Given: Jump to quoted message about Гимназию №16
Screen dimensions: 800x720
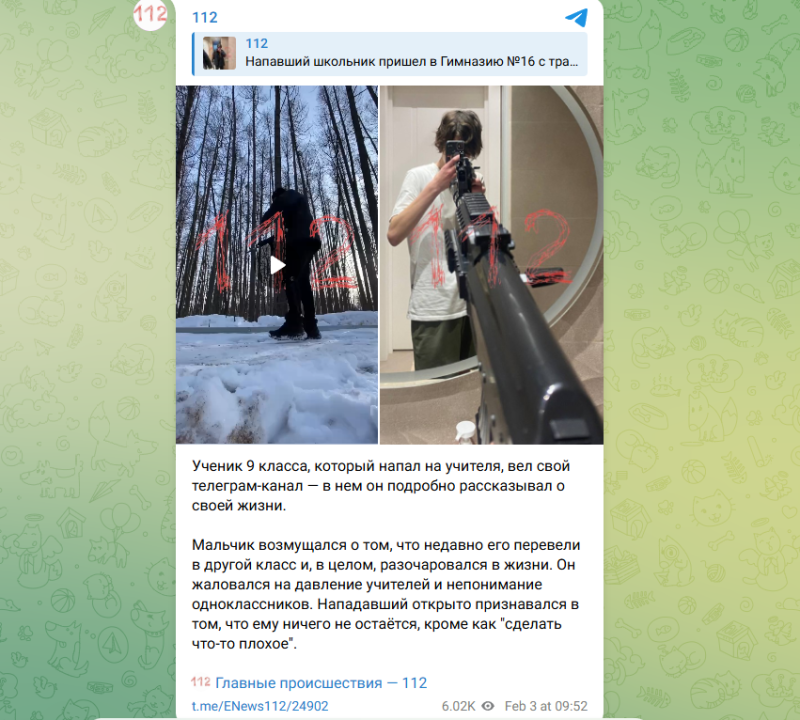Looking at the screenshot, I should 411,61.
